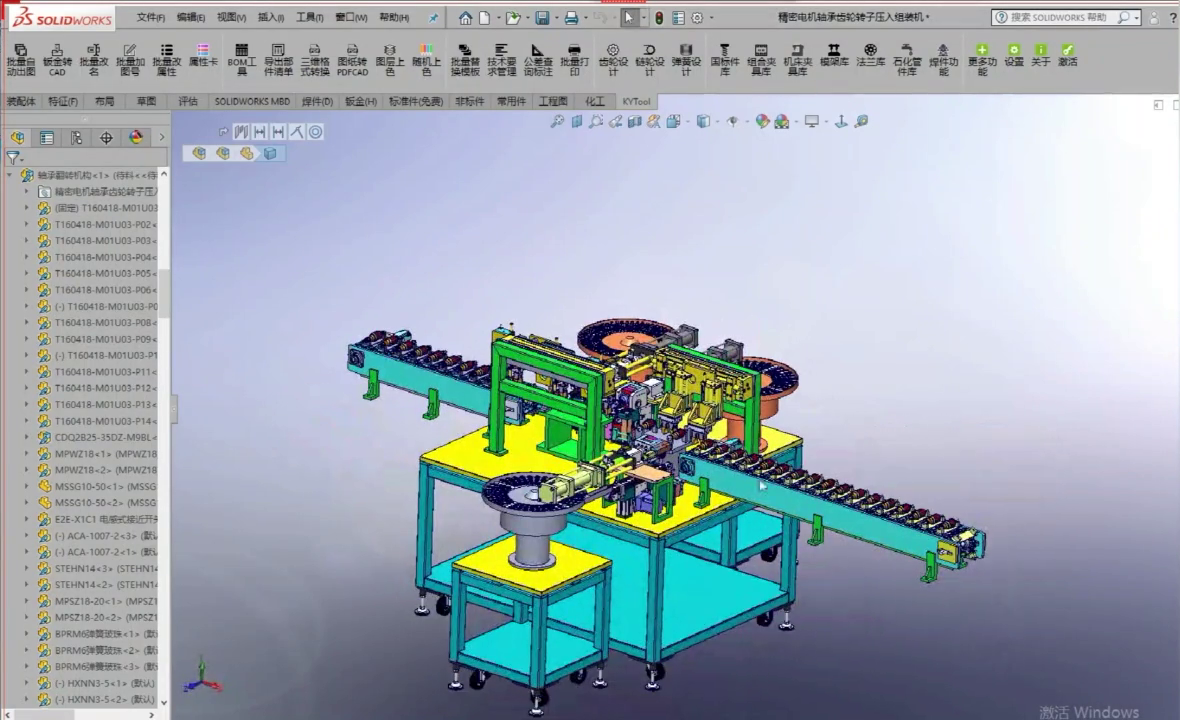This screenshot has width=1180, height=720.
Task: Show more panel tabs with the chevron
Action: tap(161, 138)
